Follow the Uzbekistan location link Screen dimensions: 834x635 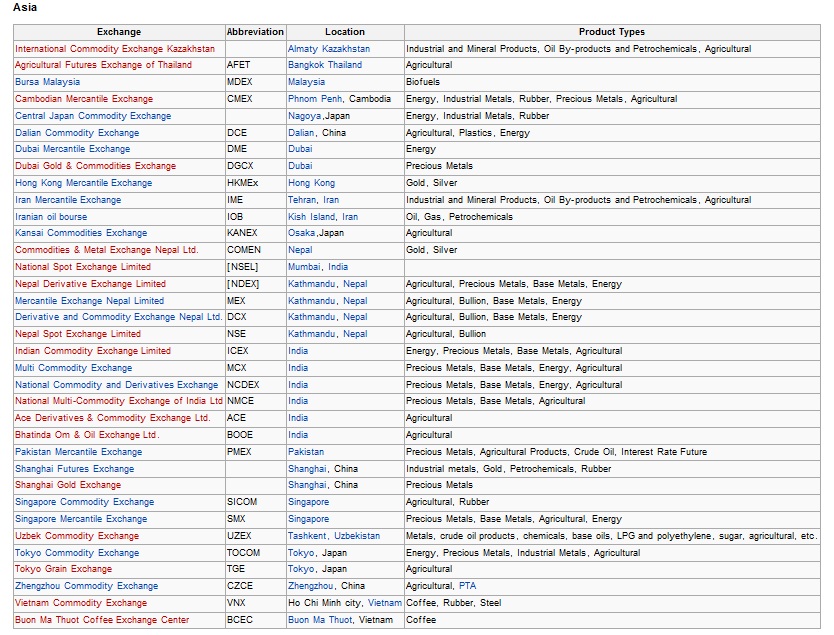pos(357,536)
